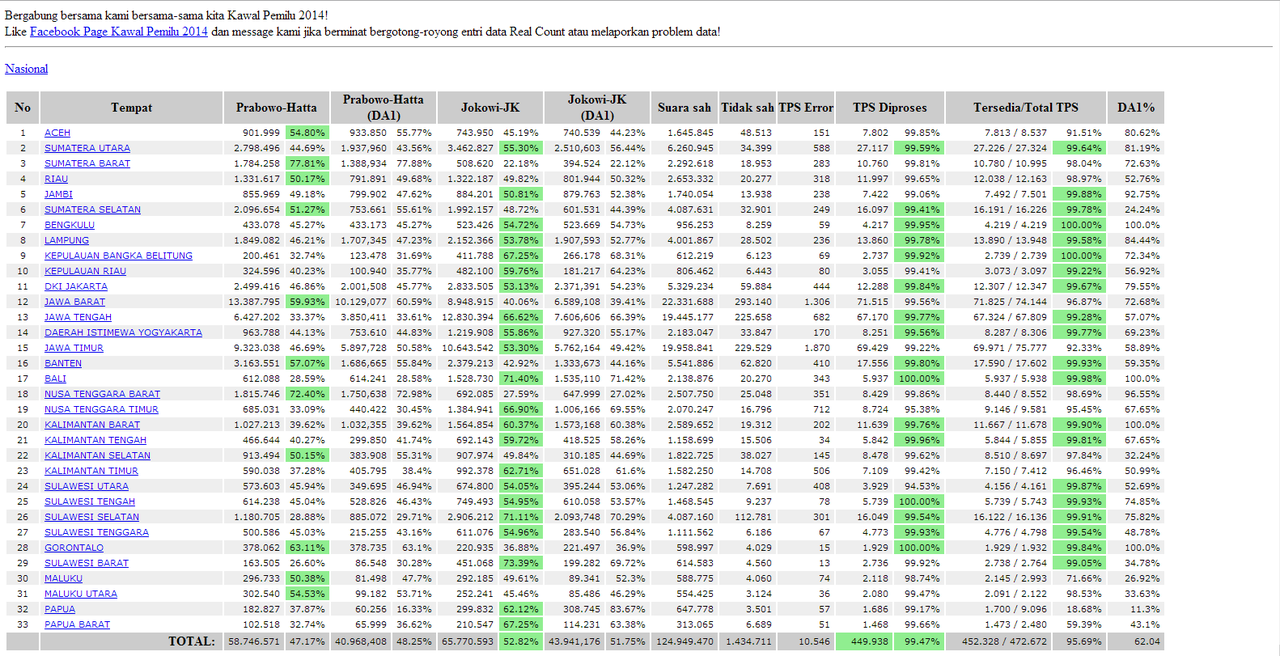Click the KEPULAUAN RIAU link
This screenshot has width=1280, height=656.
point(85,271)
